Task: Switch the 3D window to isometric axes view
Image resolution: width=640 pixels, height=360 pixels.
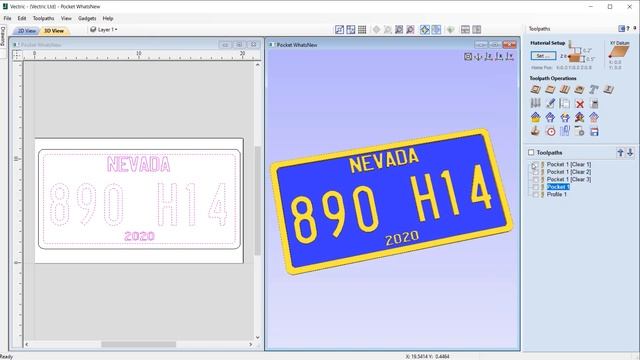Action: point(478,56)
